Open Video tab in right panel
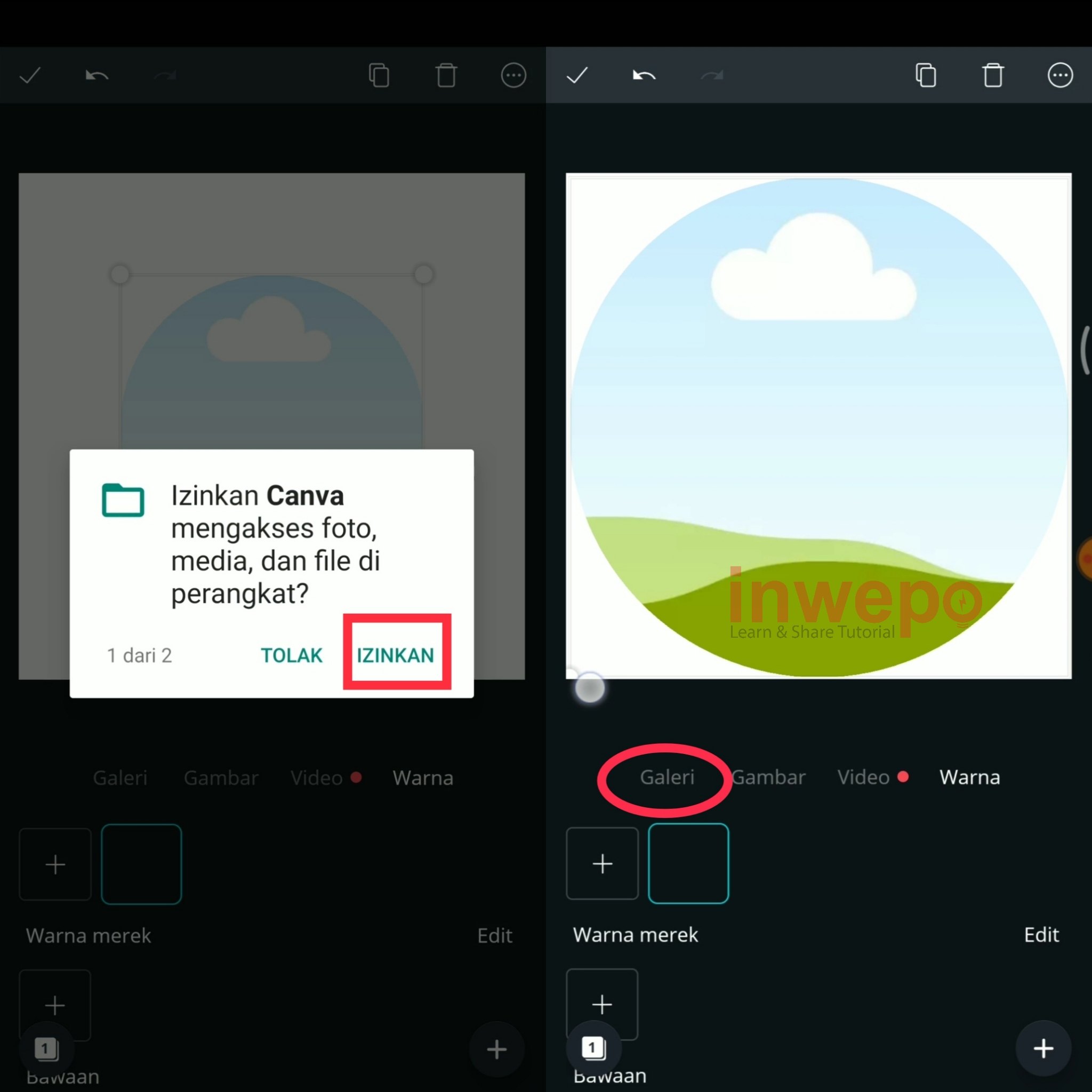 tap(864, 778)
